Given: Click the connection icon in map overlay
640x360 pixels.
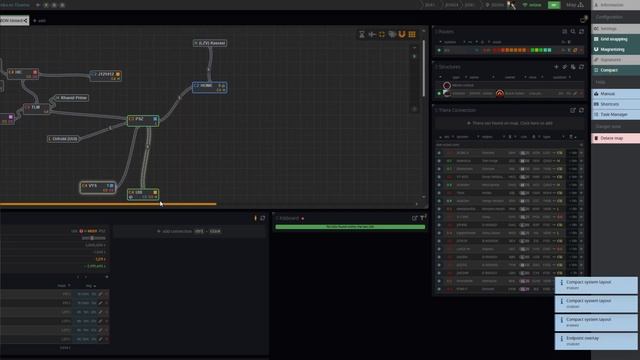Looking at the screenshot, I should 372,35.
